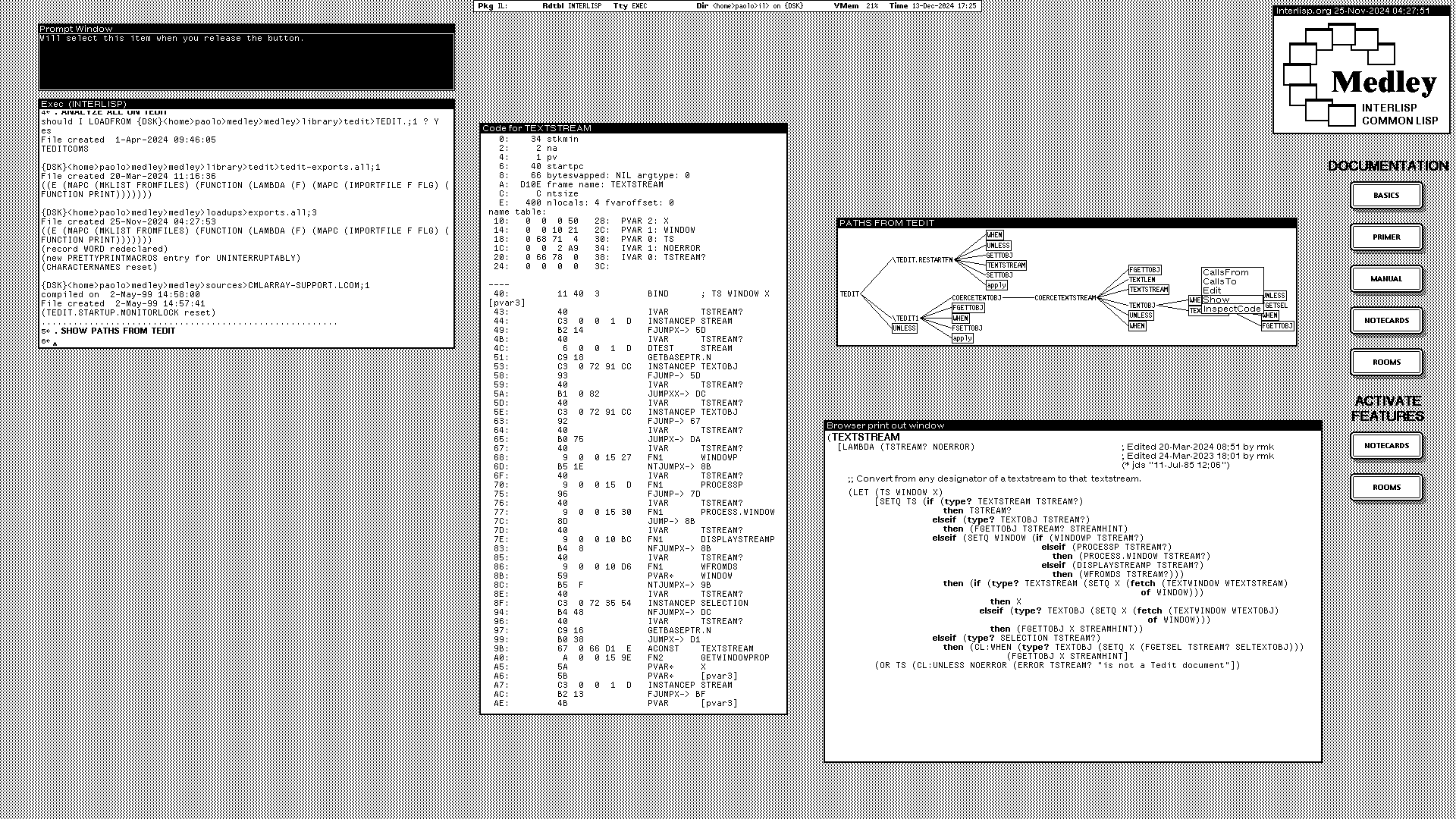Viewport: 1456px width, 819px height.
Task: Select the COERCETEXTOBJ graph node
Action: (977, 298)
